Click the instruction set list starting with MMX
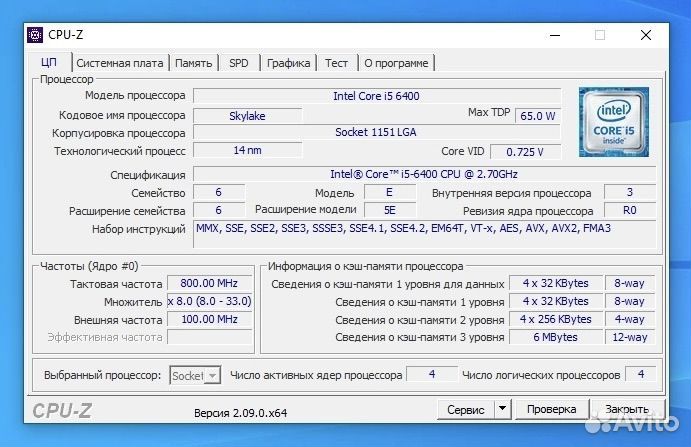 pos(424,234)
